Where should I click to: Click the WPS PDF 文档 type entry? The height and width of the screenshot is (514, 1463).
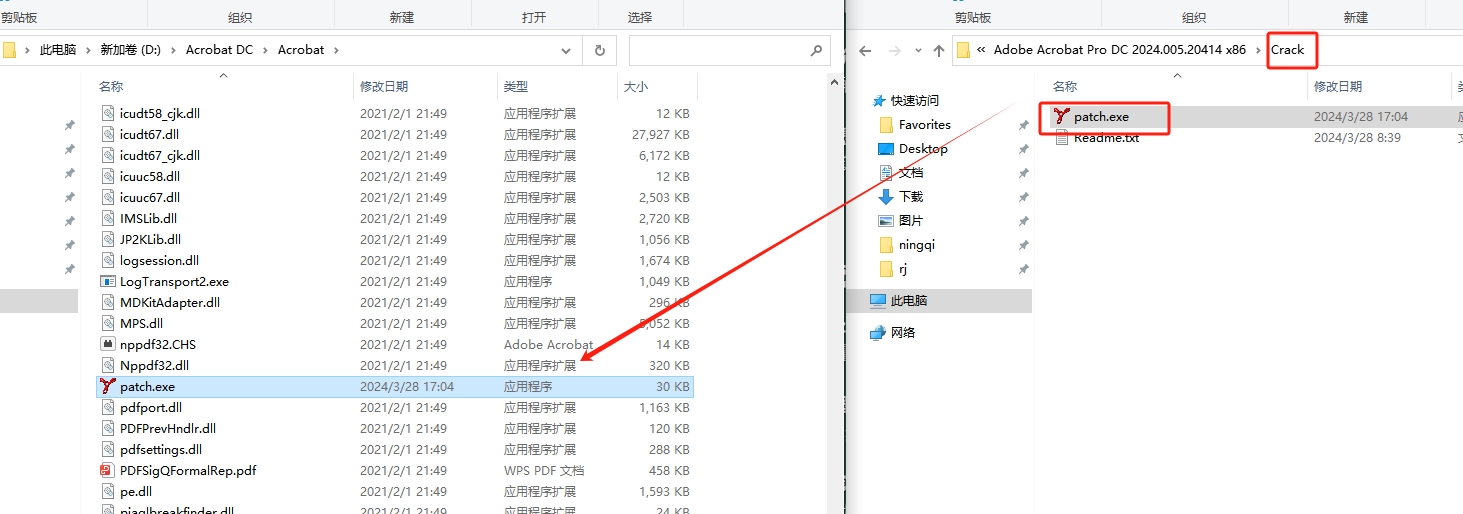pos(544,470)
